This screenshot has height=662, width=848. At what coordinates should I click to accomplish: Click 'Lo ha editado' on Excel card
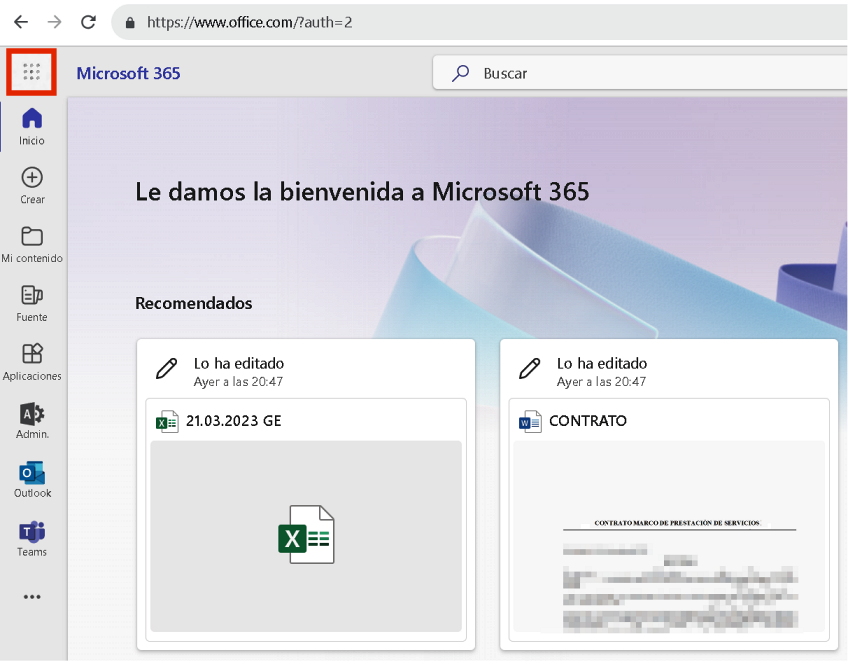click(x=238, y=363)
